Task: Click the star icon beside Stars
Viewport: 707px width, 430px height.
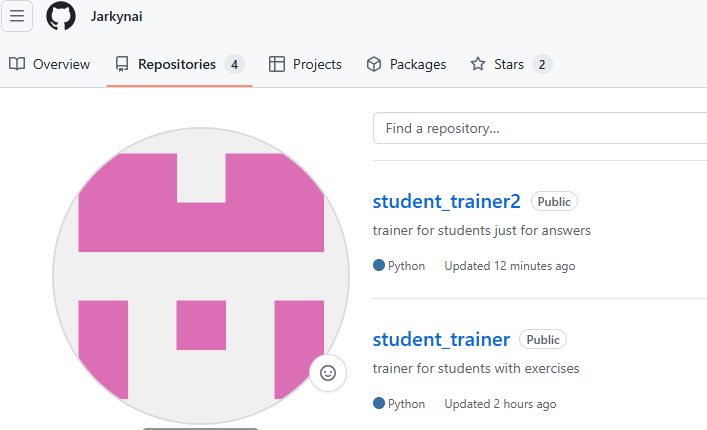Action: [478, 64]
